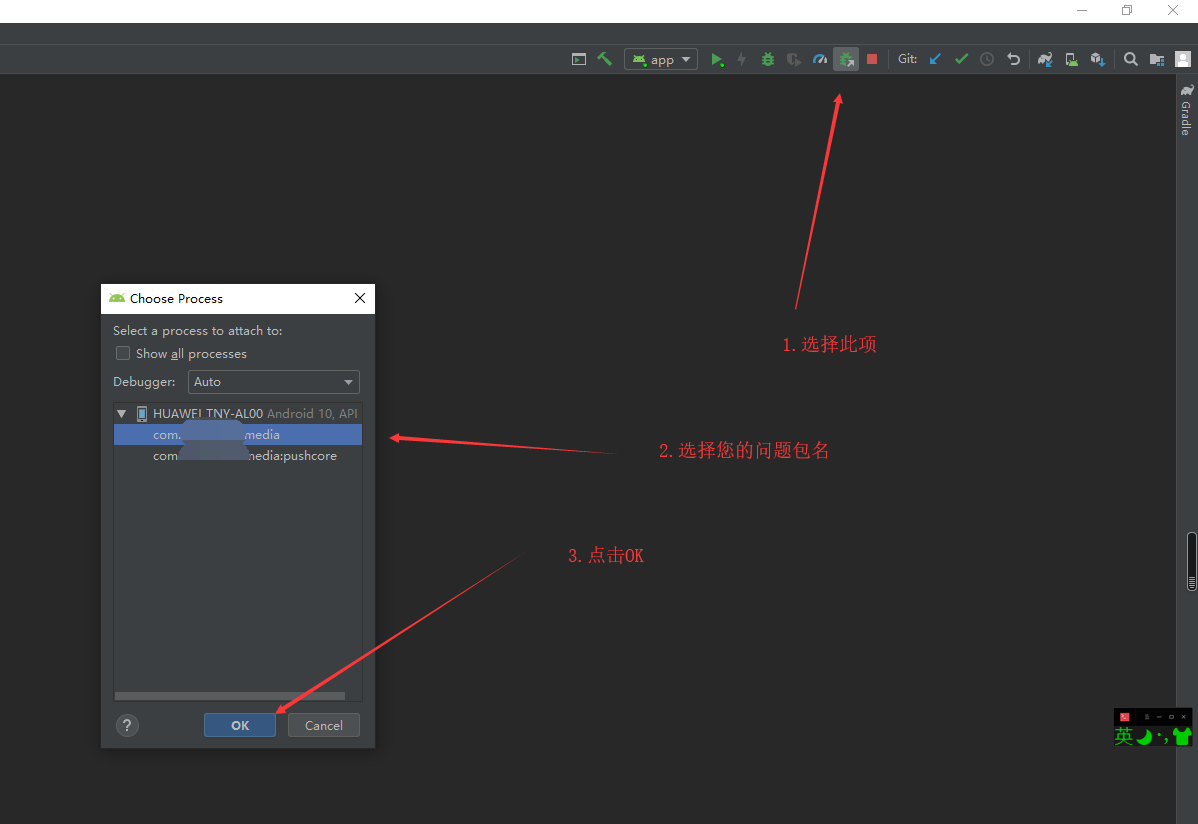Open Attach Debugger to Android Process
The width and height of the screenshot is (1198, 824).
846,59
